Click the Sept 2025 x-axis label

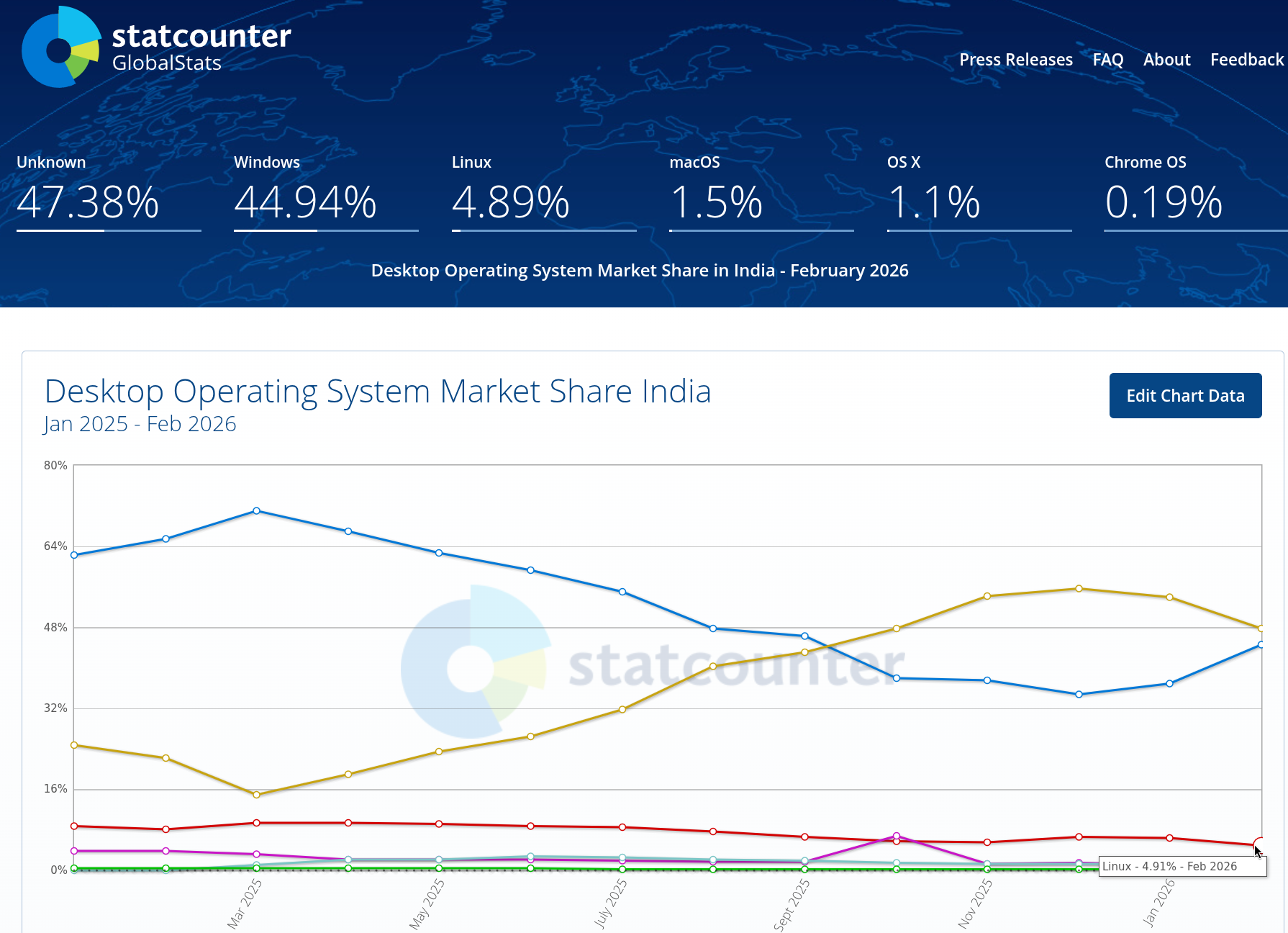coord(792,906)
